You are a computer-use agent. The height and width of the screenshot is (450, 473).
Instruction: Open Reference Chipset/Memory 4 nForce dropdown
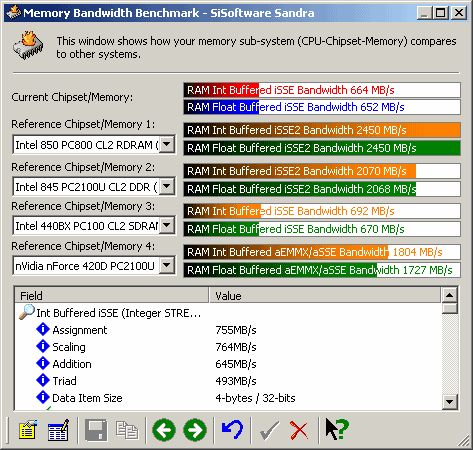[167, 266]
